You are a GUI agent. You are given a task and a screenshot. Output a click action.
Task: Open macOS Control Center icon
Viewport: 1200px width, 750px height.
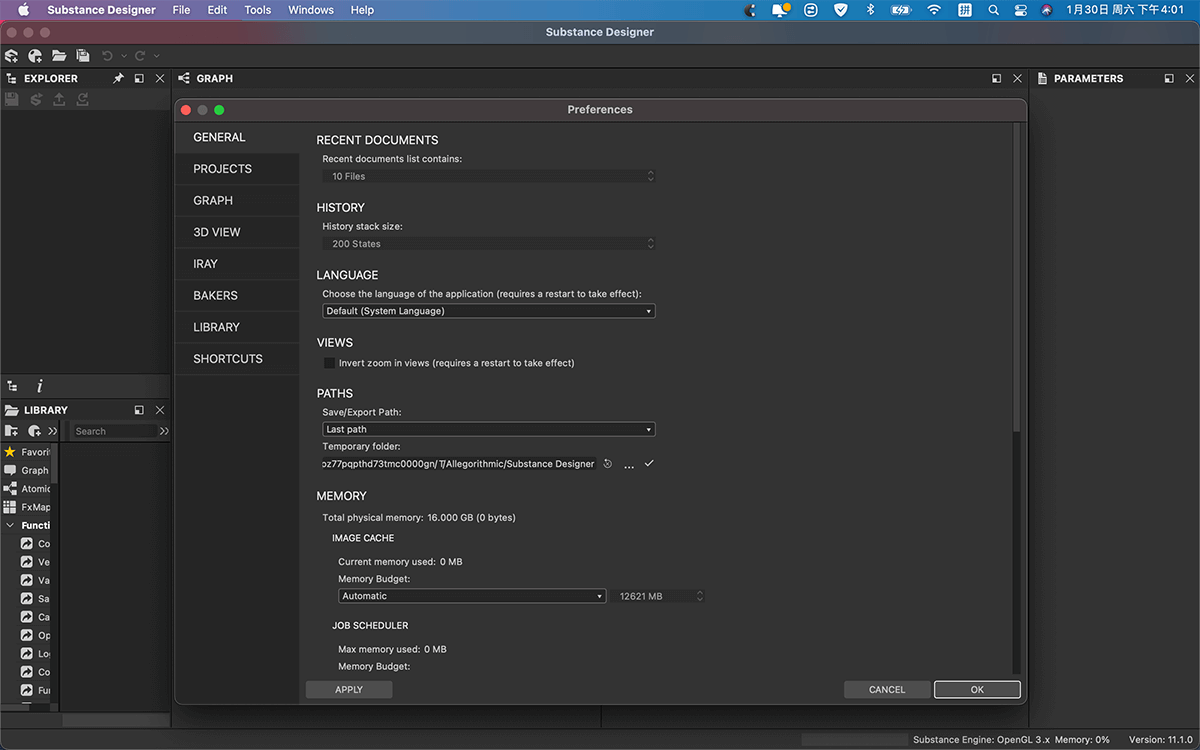click(1021, 10)
